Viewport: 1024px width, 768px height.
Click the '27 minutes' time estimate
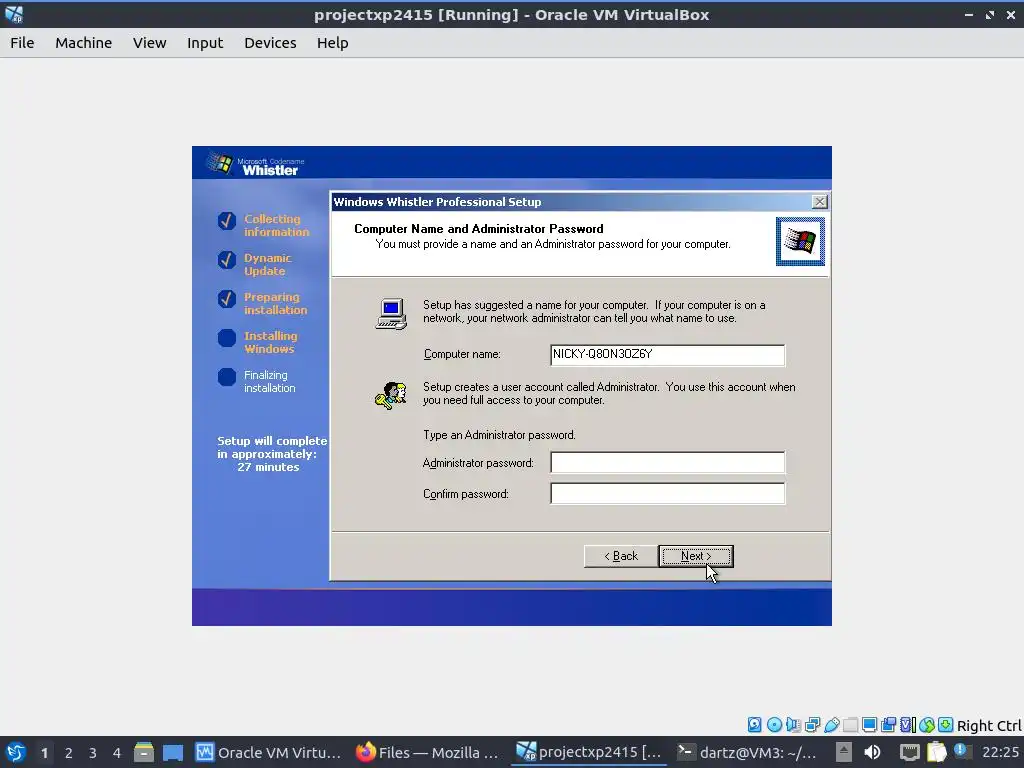tap(268, 467)
